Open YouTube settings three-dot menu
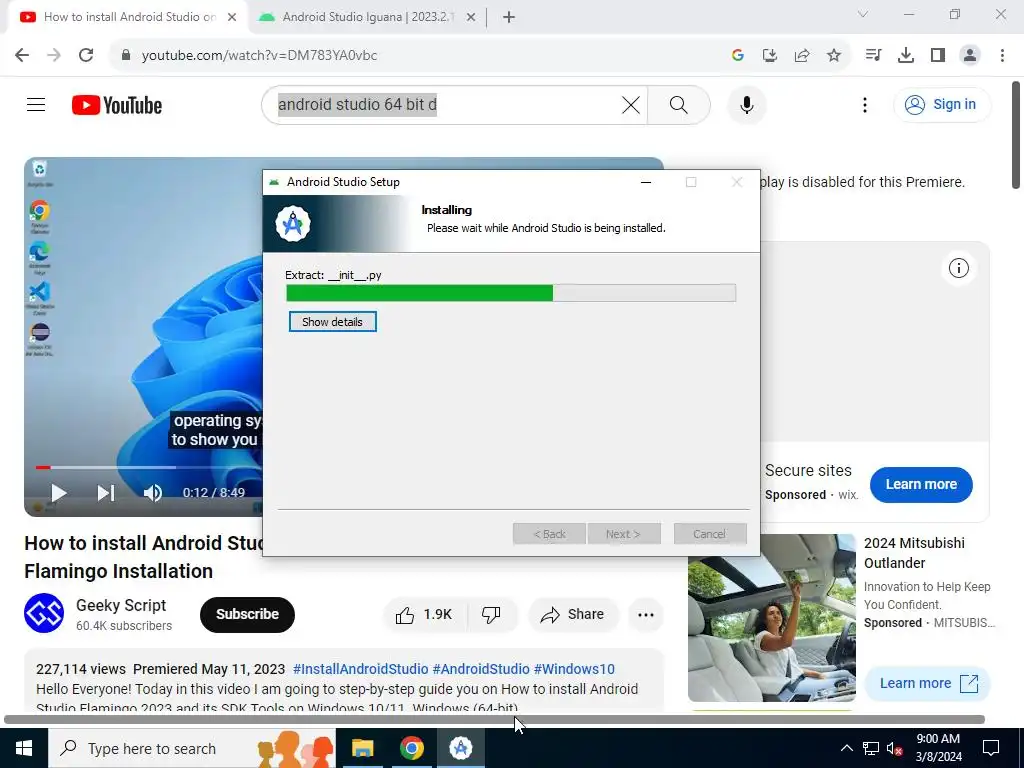 tap(865, 104)
